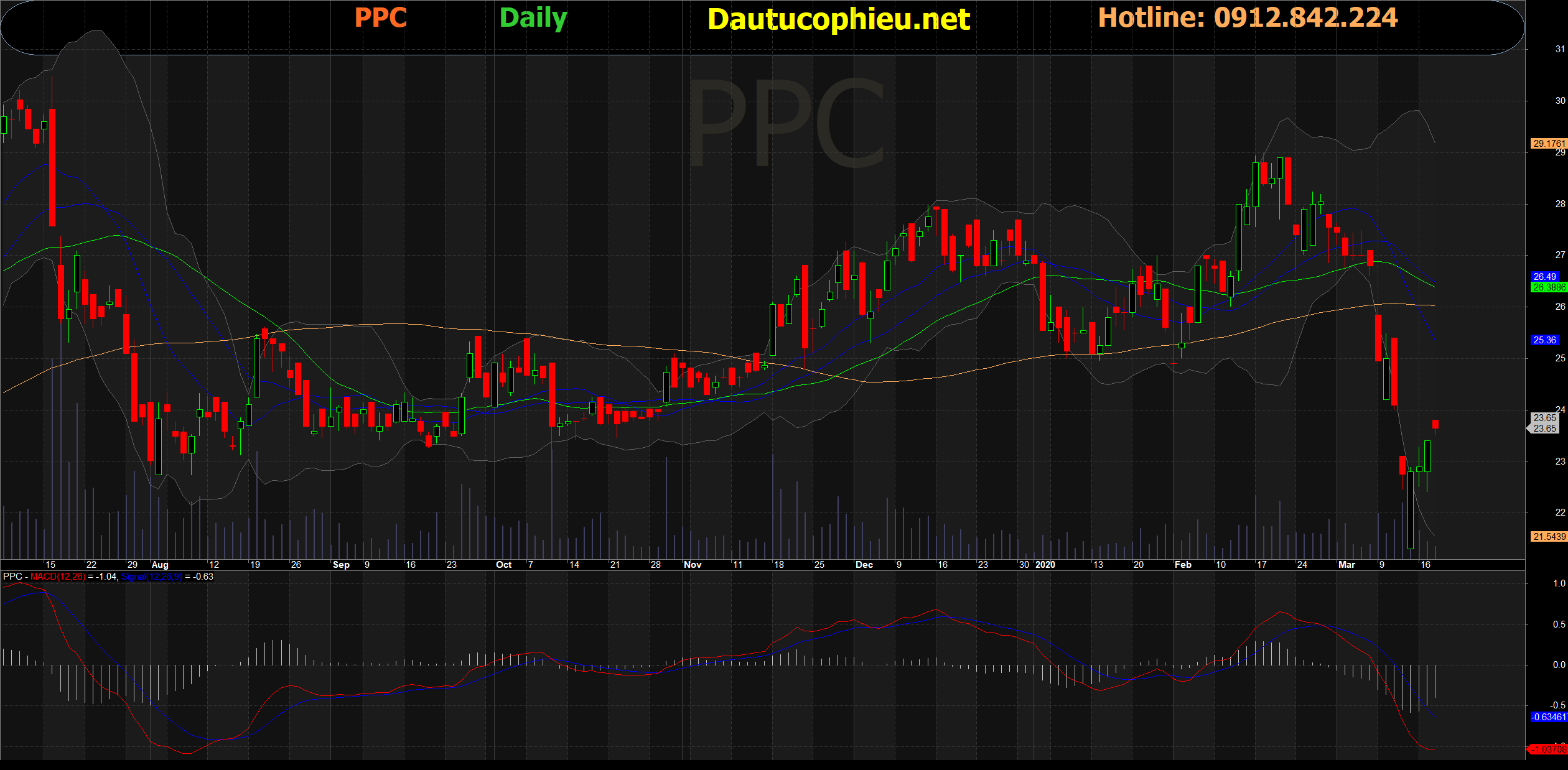The width and height of the screenshot is (1568, 770).
Task: Click the red -1.03708 MACD value tag
Action: pos(1548,749)
